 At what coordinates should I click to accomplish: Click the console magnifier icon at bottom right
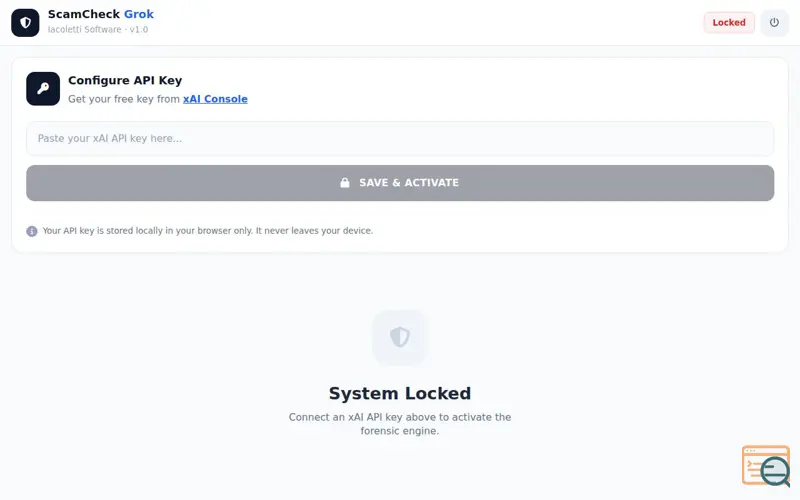point(766,465)
